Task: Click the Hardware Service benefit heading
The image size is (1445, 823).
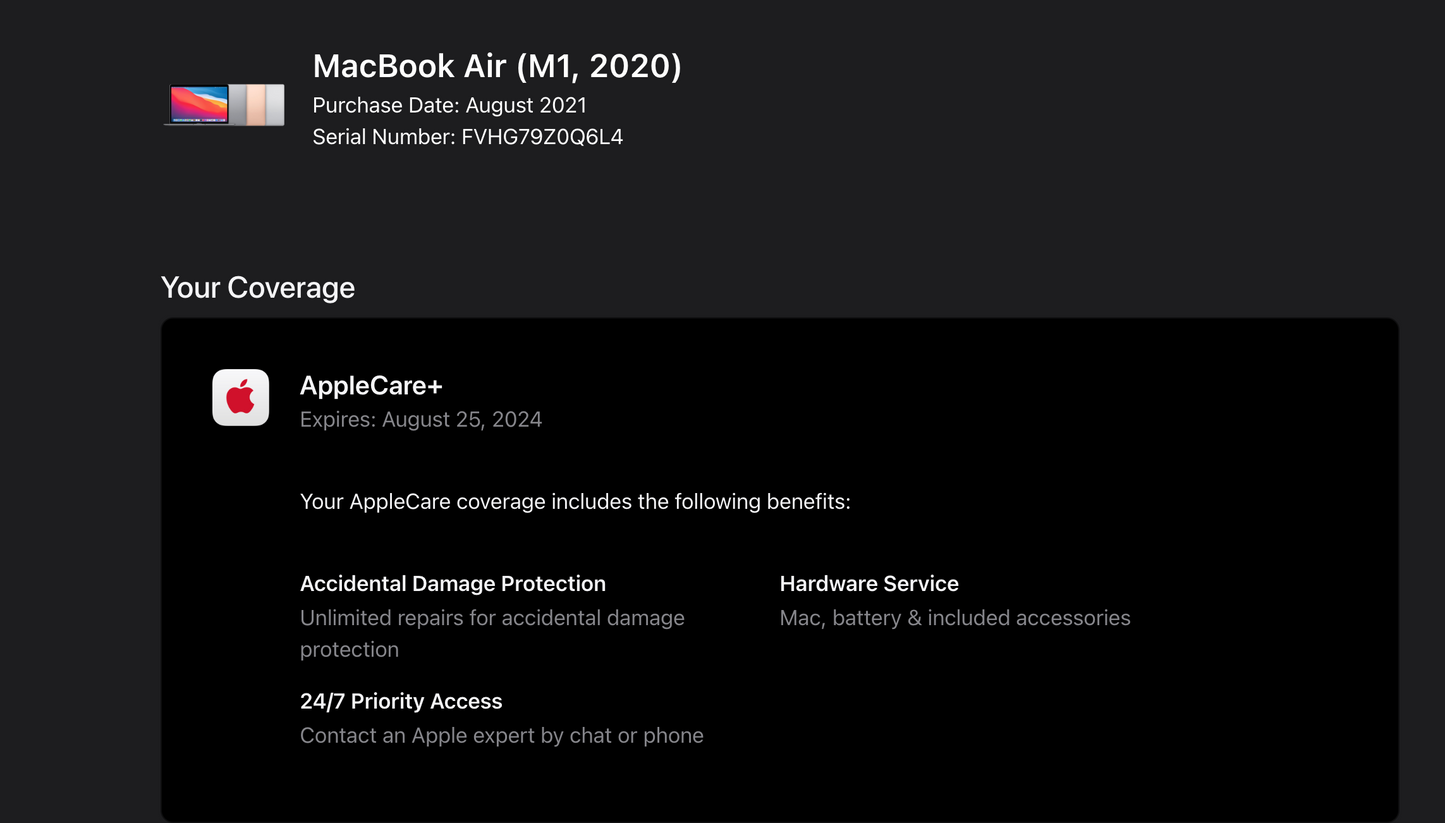Action: coord(869,583)
